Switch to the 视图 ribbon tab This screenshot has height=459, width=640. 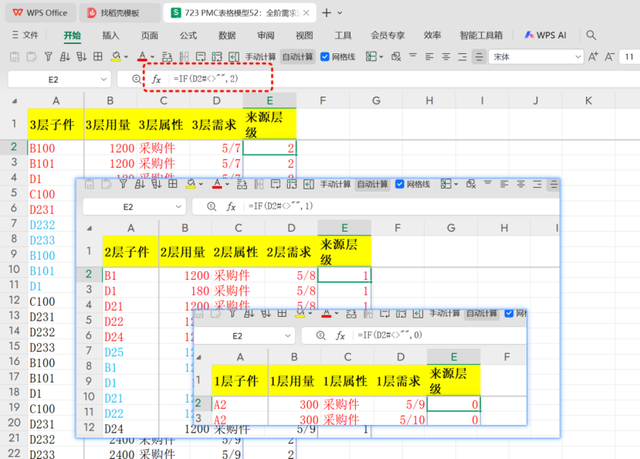304,35
